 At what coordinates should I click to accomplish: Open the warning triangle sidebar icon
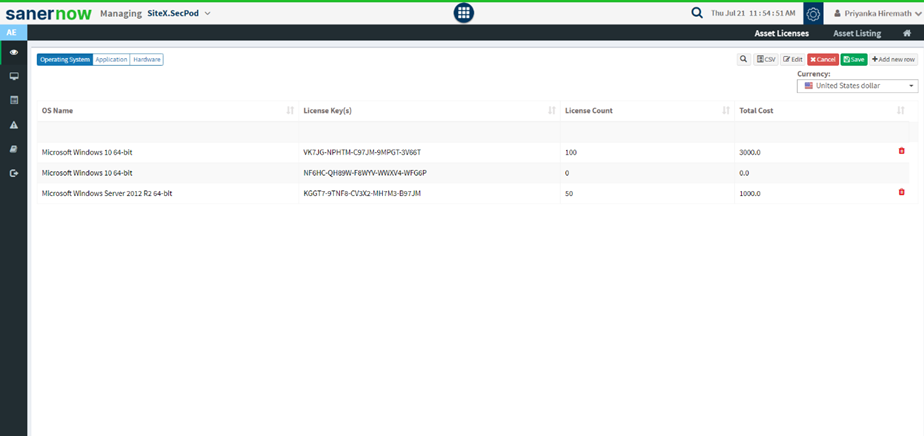pos(14,125)
